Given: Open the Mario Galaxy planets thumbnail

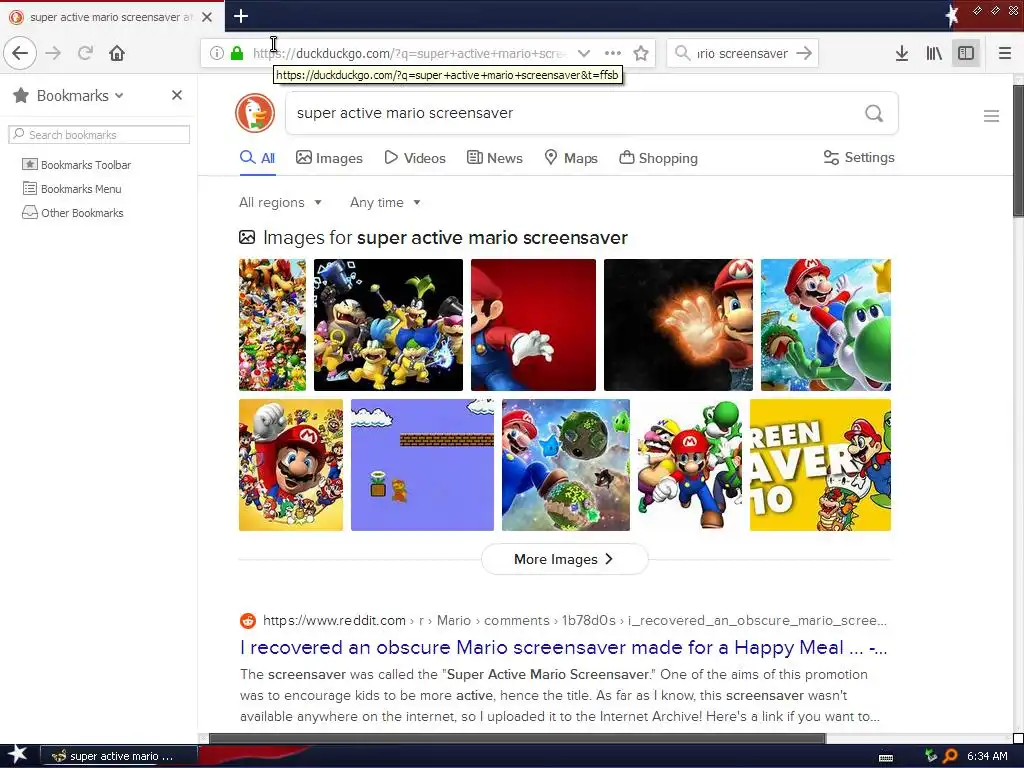Looking at the screenshot, I should (x=566, y=465).
